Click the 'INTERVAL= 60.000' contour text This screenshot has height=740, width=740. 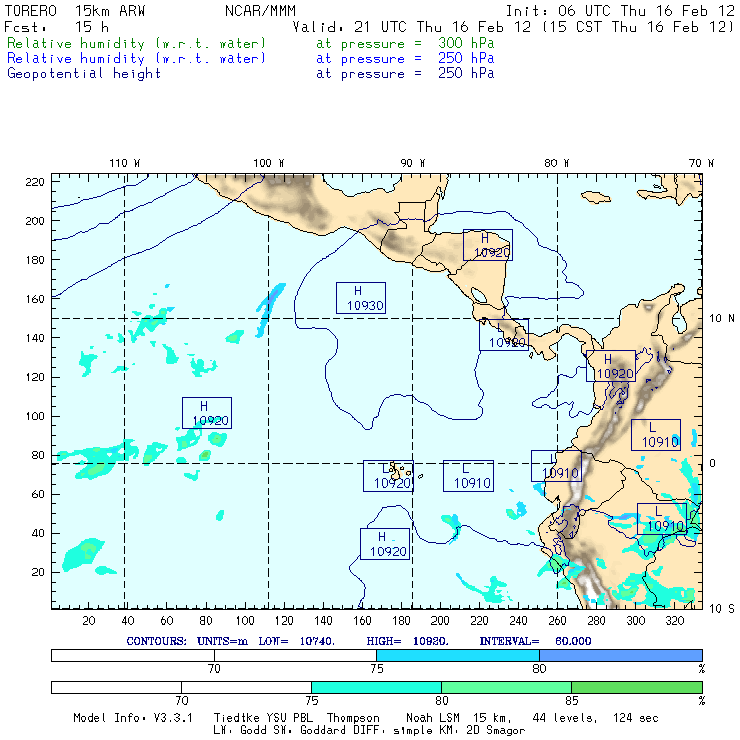535,641
